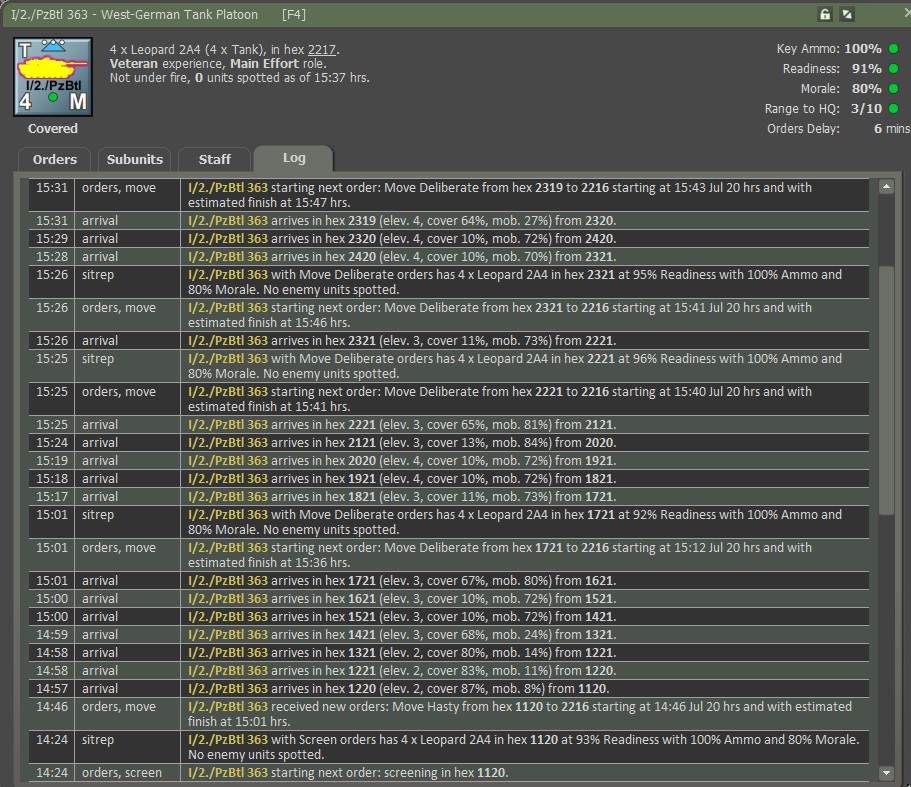Click the 'Covered' status label
The width and height of the screenshot is (911, 787).
click(x=53, y=128)
